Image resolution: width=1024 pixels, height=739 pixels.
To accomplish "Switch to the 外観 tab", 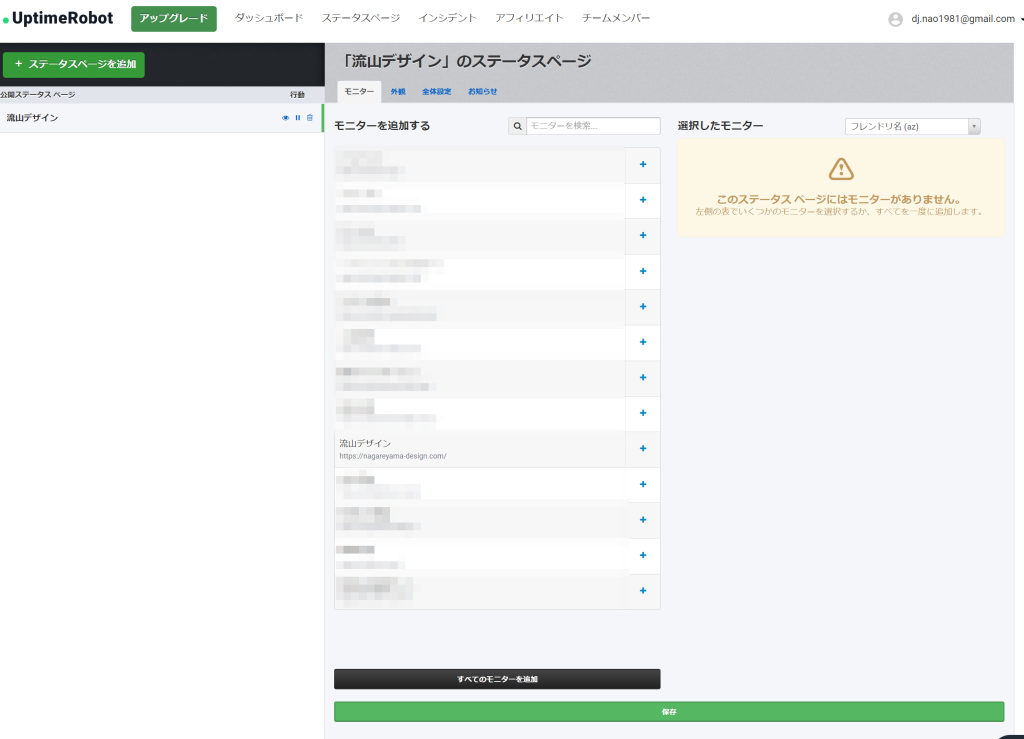I will tap(398, 92).
